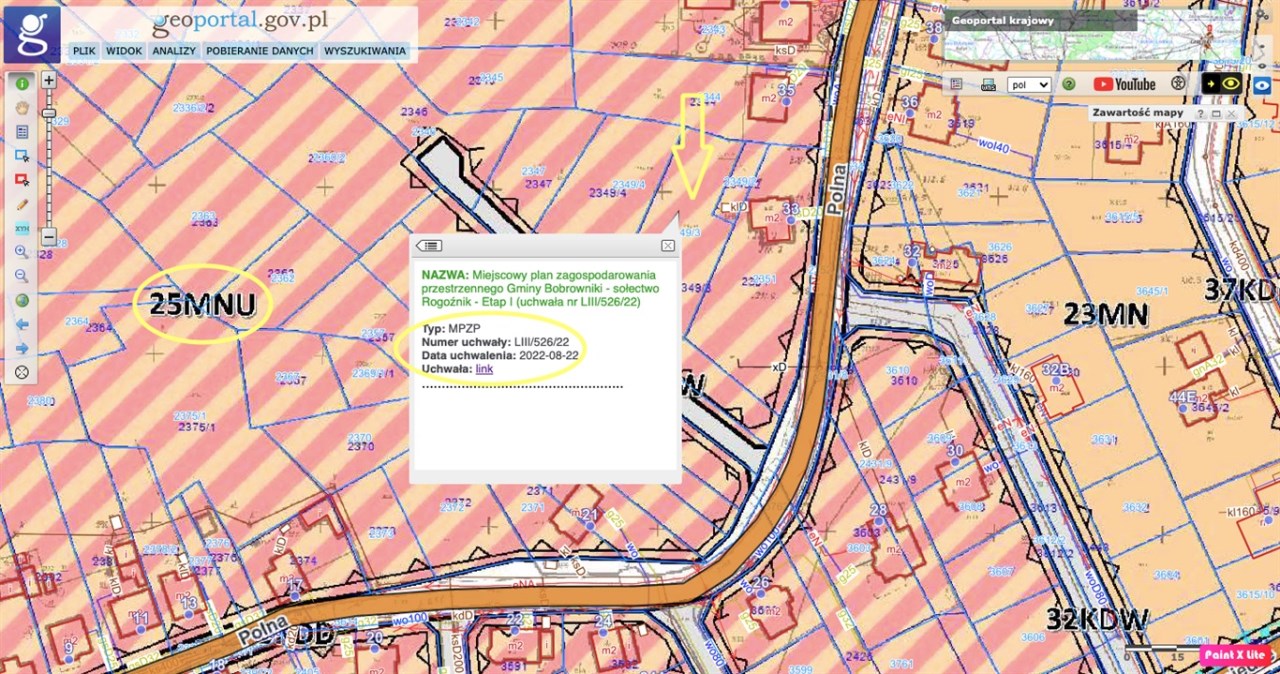Click the globe full extent icon
The width and height of the screenshot is (1280, 674).
click(21, 300)
